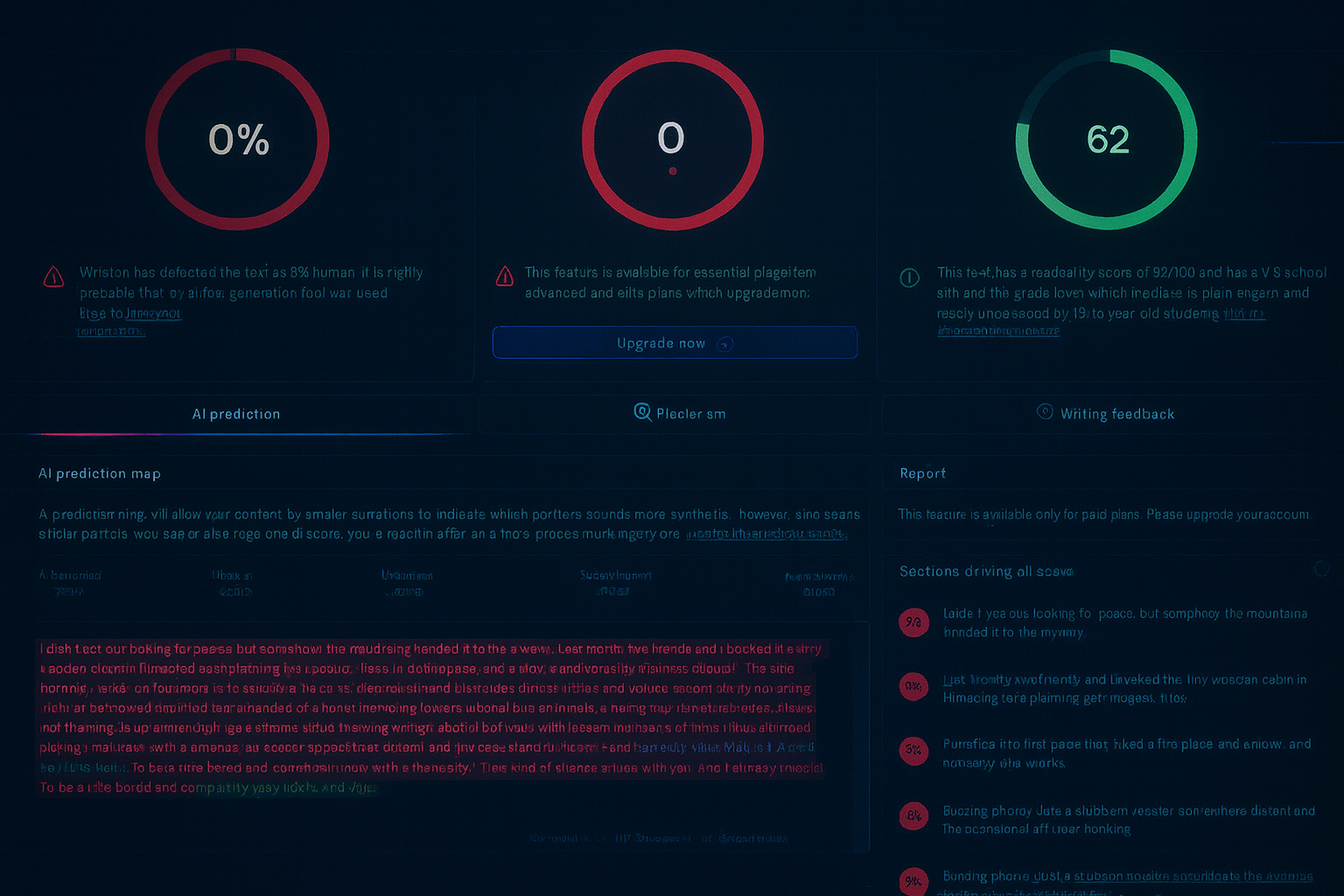Click the green info icon beside readability text
This screenshot has height=896, width=1344.
click(x=910, y=278)
